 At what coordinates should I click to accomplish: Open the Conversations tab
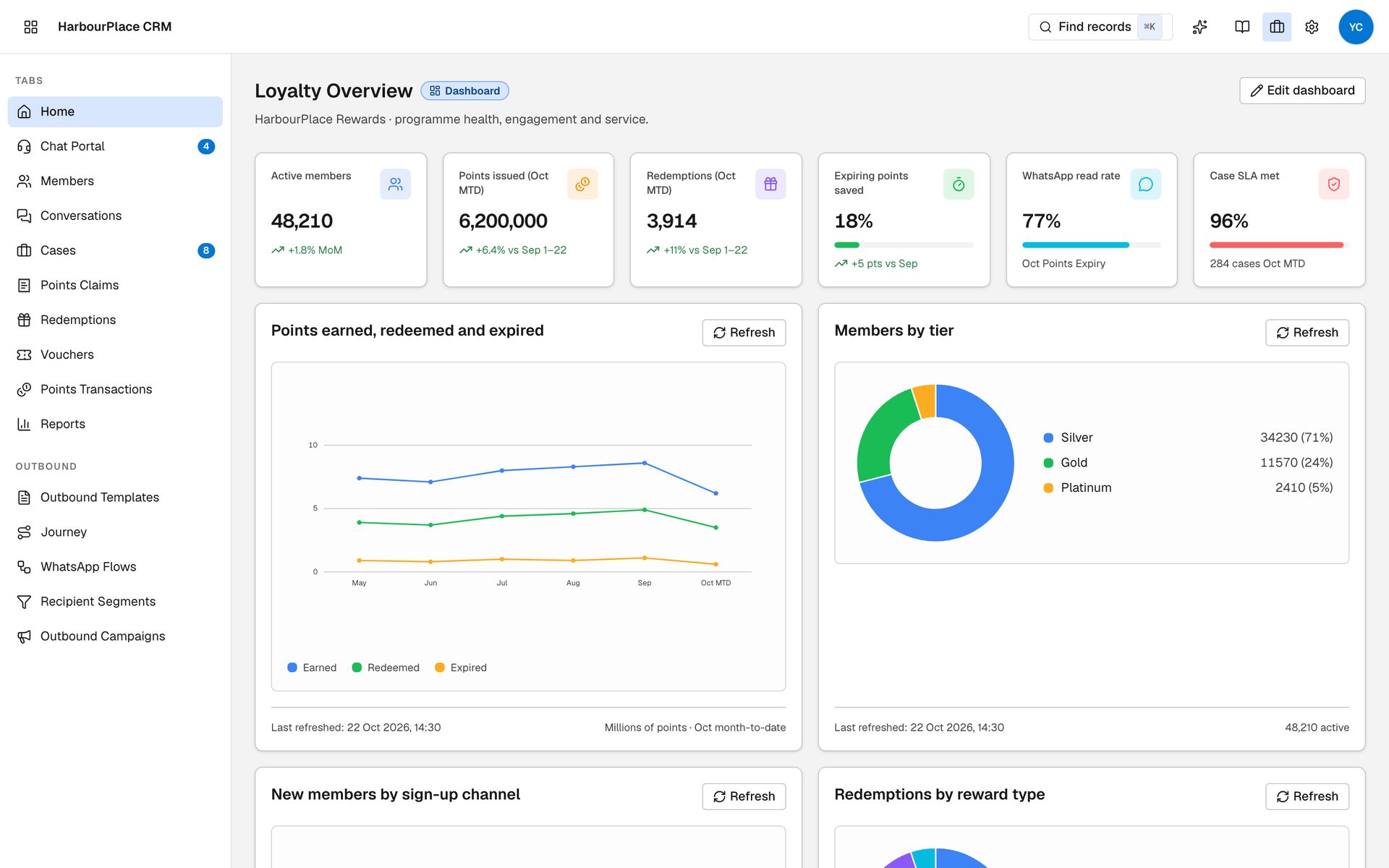click(115, 216)
